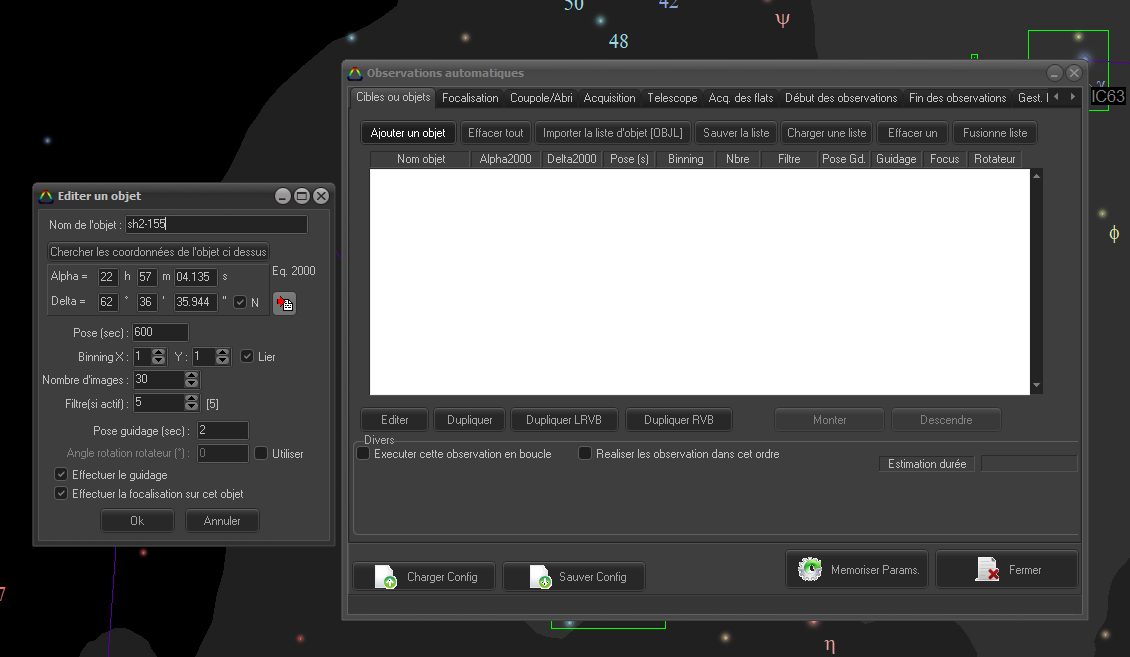The height and width of the screenshot is (657, 1130).
Task: Toggle the N hemisphere checkbox
Action: (240, 302)
